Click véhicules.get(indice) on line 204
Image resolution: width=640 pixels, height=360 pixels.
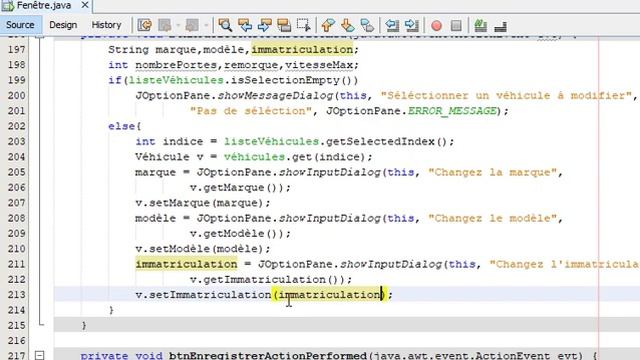click(x=294, y=157)
